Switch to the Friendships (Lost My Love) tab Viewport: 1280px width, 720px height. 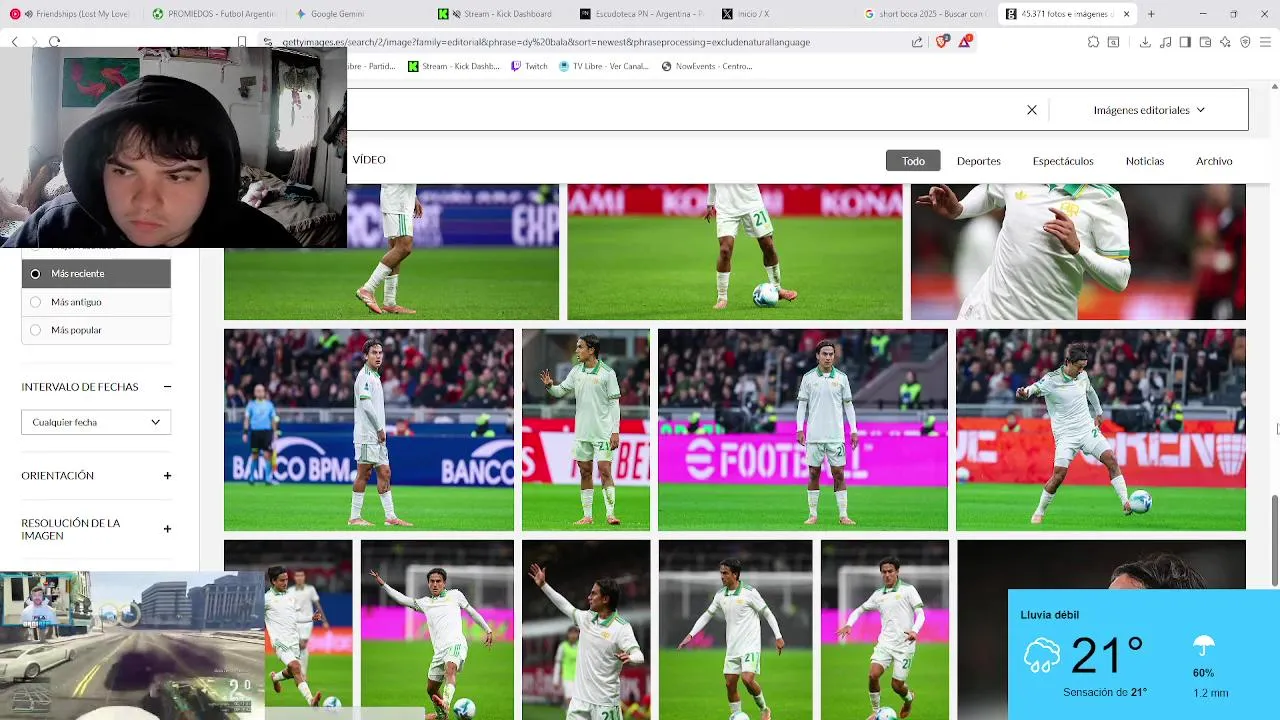pos(70,14)
